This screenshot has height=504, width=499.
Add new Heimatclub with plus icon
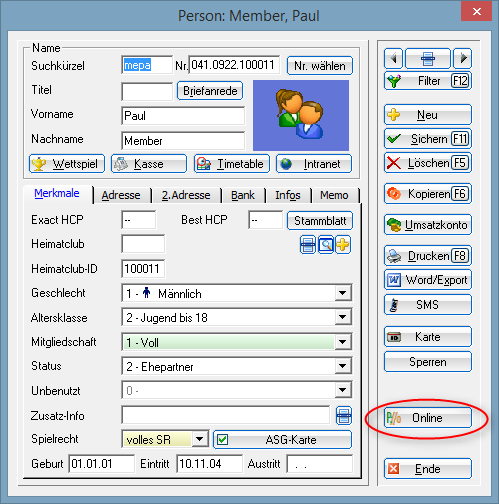pyautogui.click(x=343, y=245)
